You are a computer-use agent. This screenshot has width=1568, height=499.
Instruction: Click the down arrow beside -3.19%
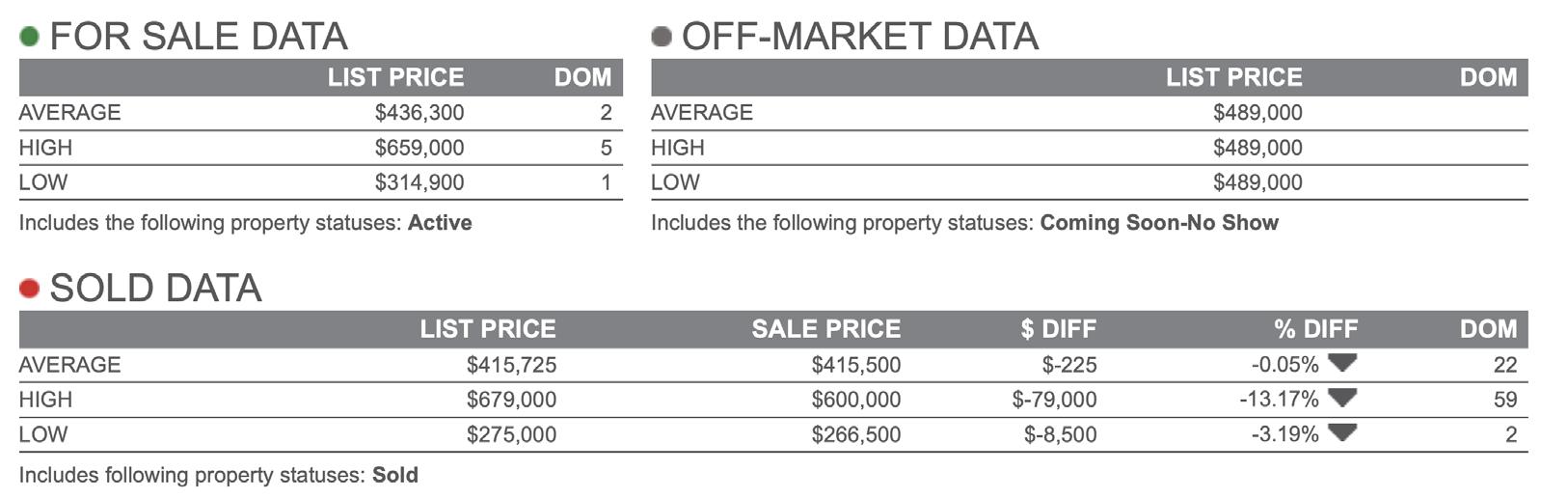1341,432
